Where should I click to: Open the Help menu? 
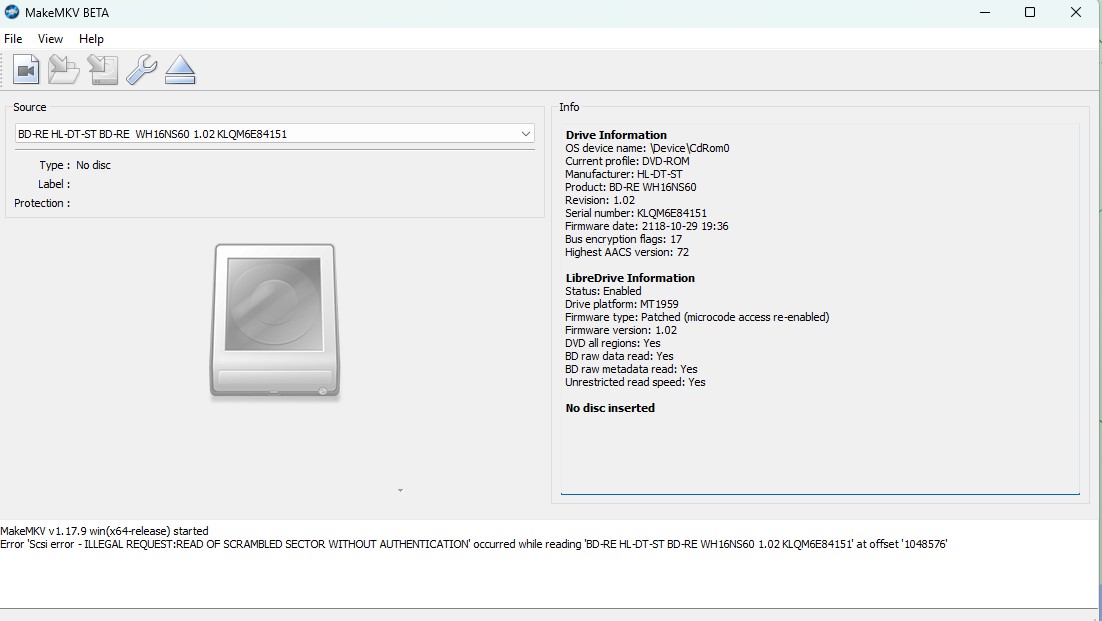[91, 39]
